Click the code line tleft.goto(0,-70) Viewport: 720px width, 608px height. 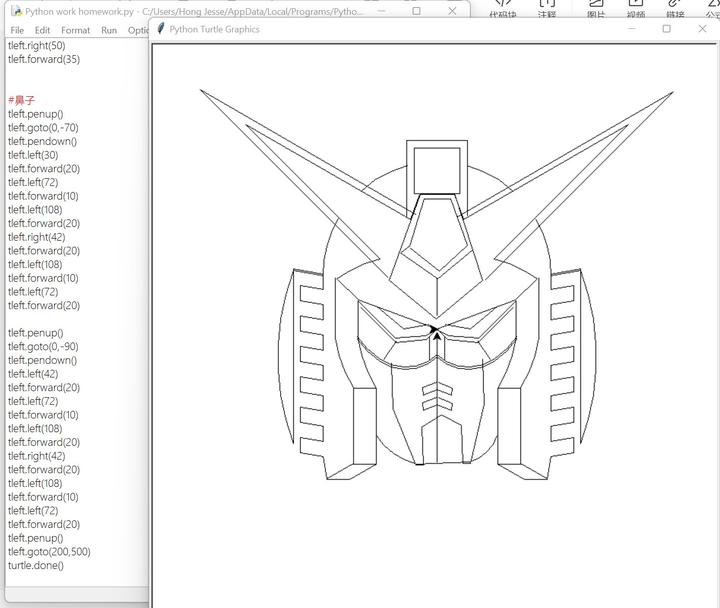[43, 128]
